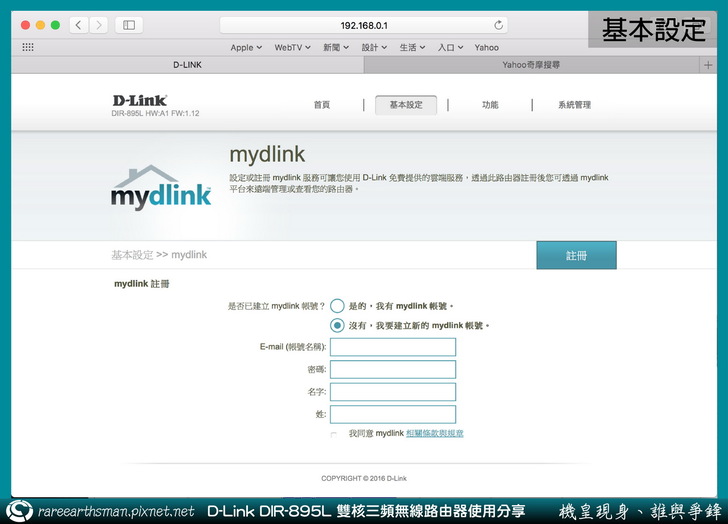
Task: Open the Yahoo bookmark
Action: (487, 47)
